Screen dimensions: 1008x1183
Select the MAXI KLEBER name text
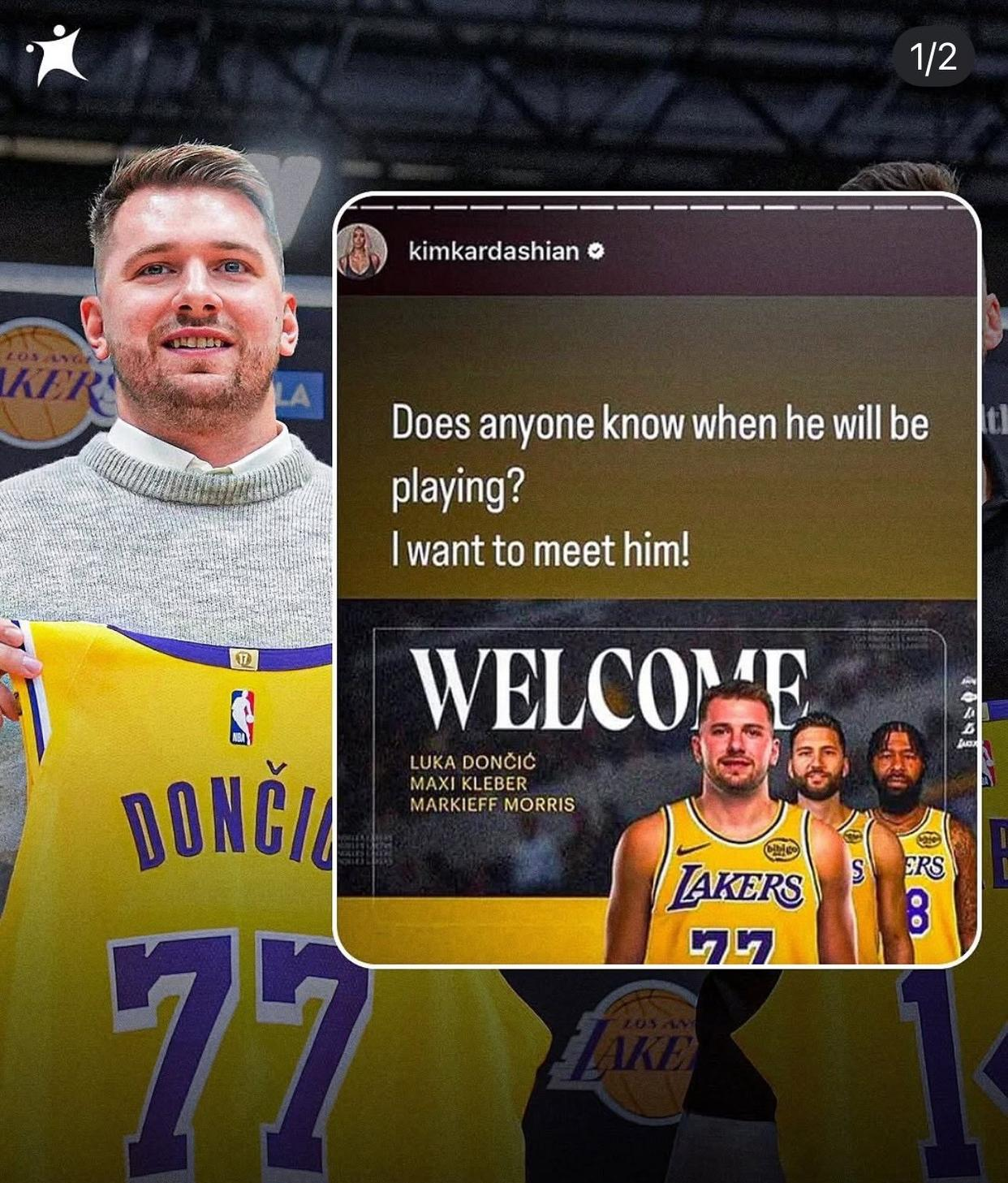[468, 784]
